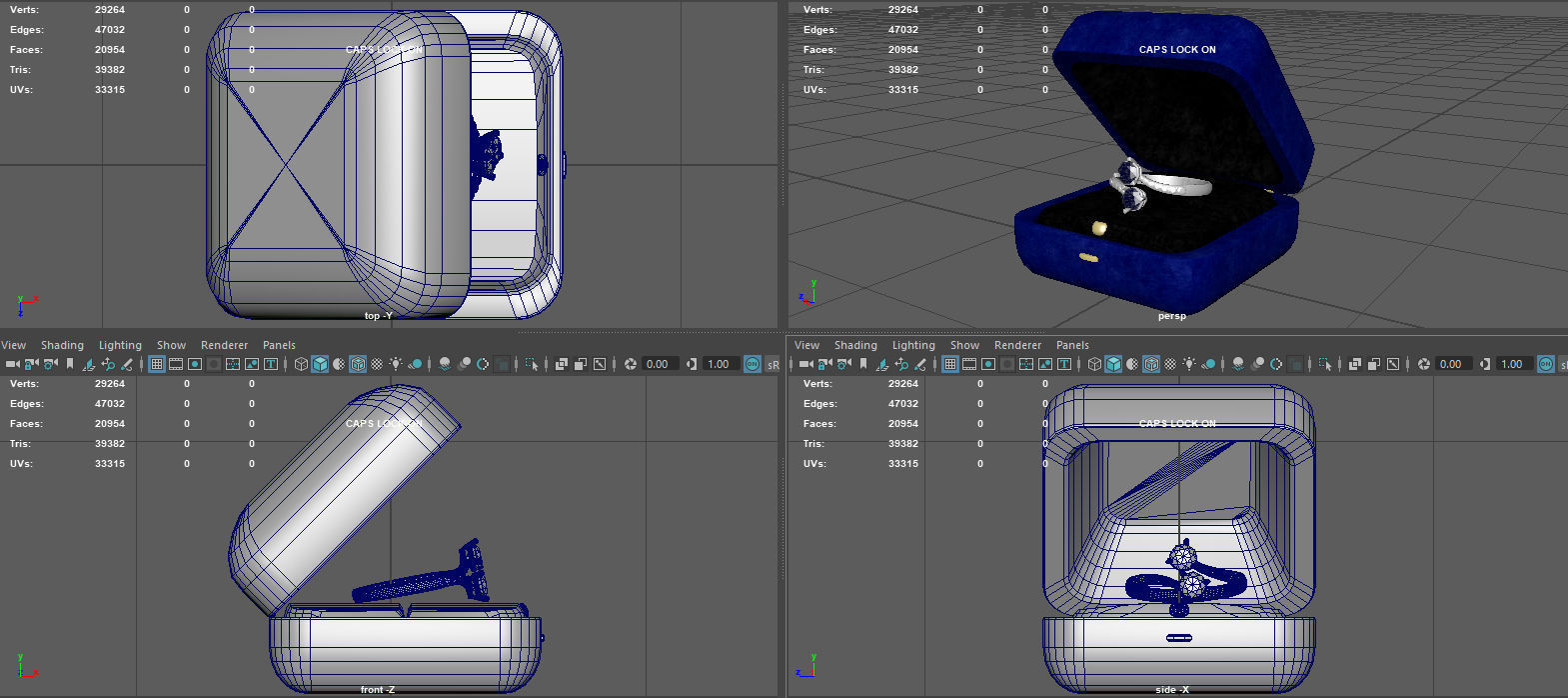Click Use Default Material icon in front-Z panel
Image resolution: width=1568 pixels, height=698 pixels.
[x=339, y=364]
